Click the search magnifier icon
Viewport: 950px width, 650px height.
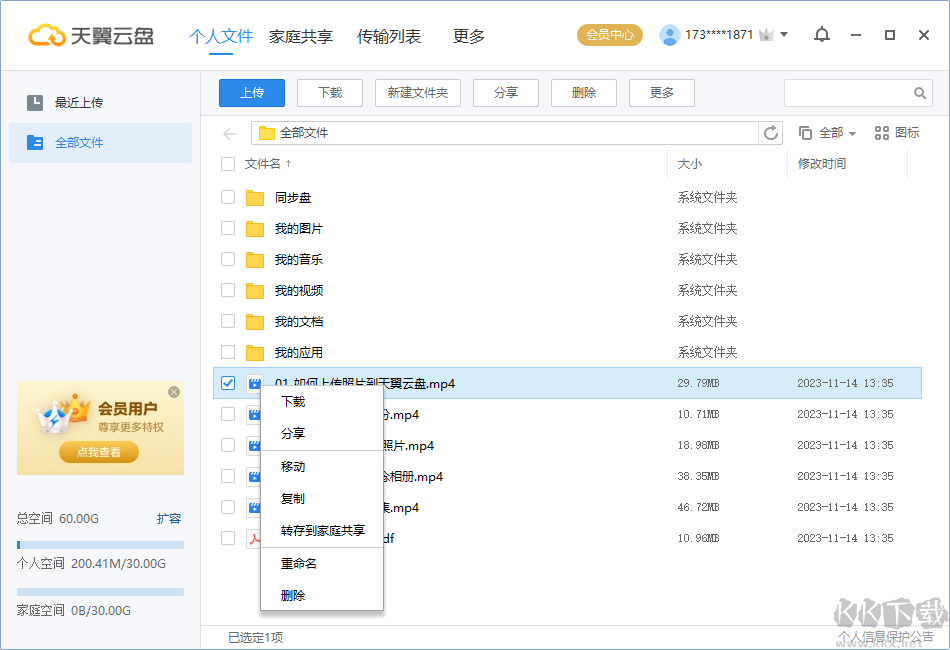(919, 92)
